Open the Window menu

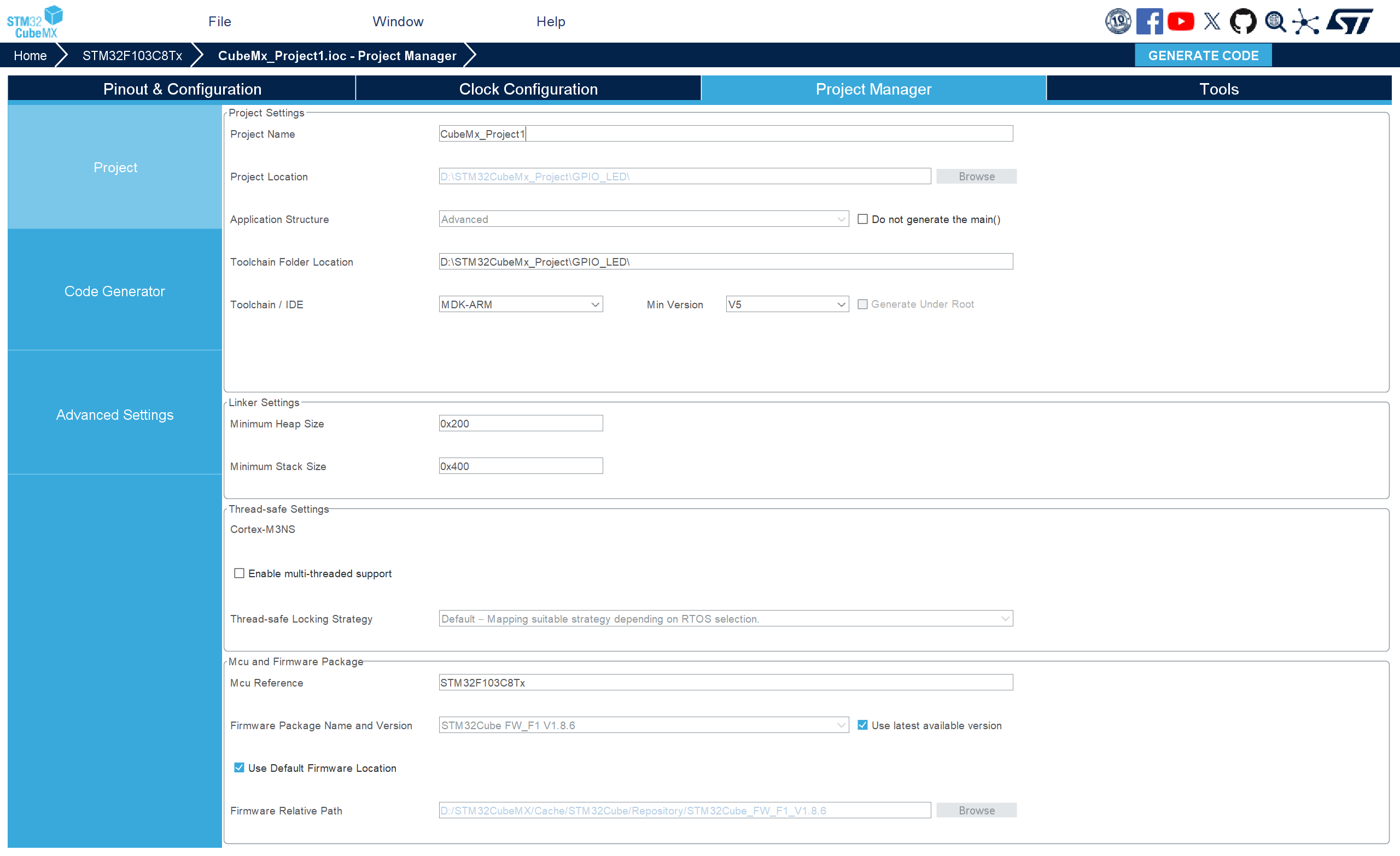coord(398,21)
